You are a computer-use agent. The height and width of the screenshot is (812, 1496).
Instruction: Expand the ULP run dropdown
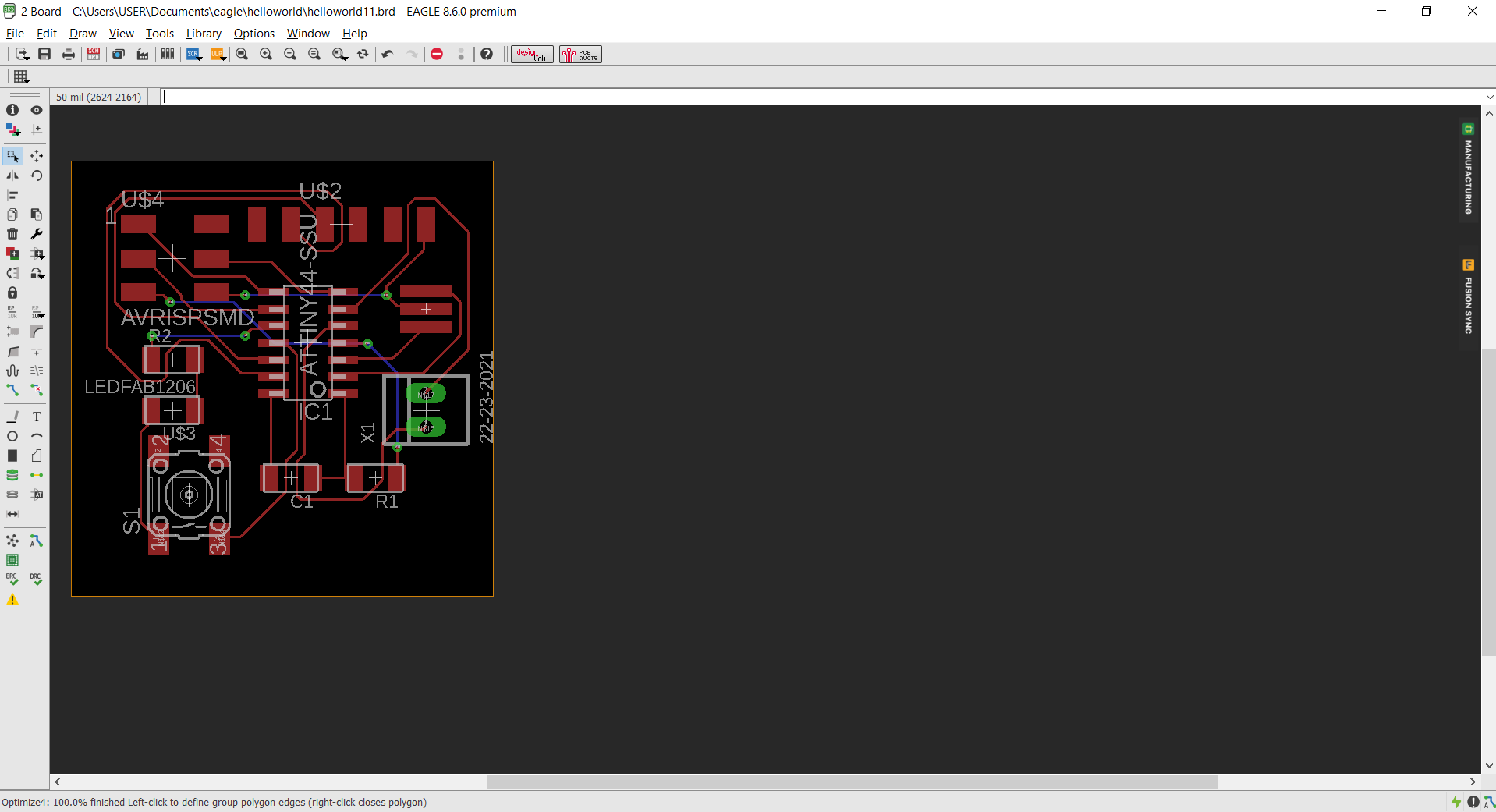point(218,54)
